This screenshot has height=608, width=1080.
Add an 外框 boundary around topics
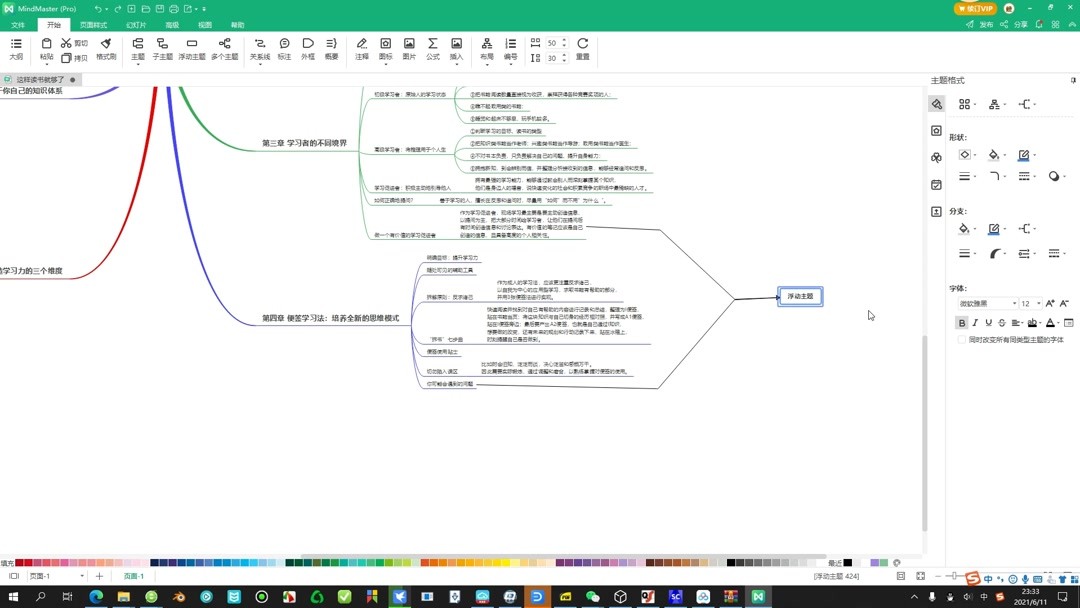click(306, 50)
